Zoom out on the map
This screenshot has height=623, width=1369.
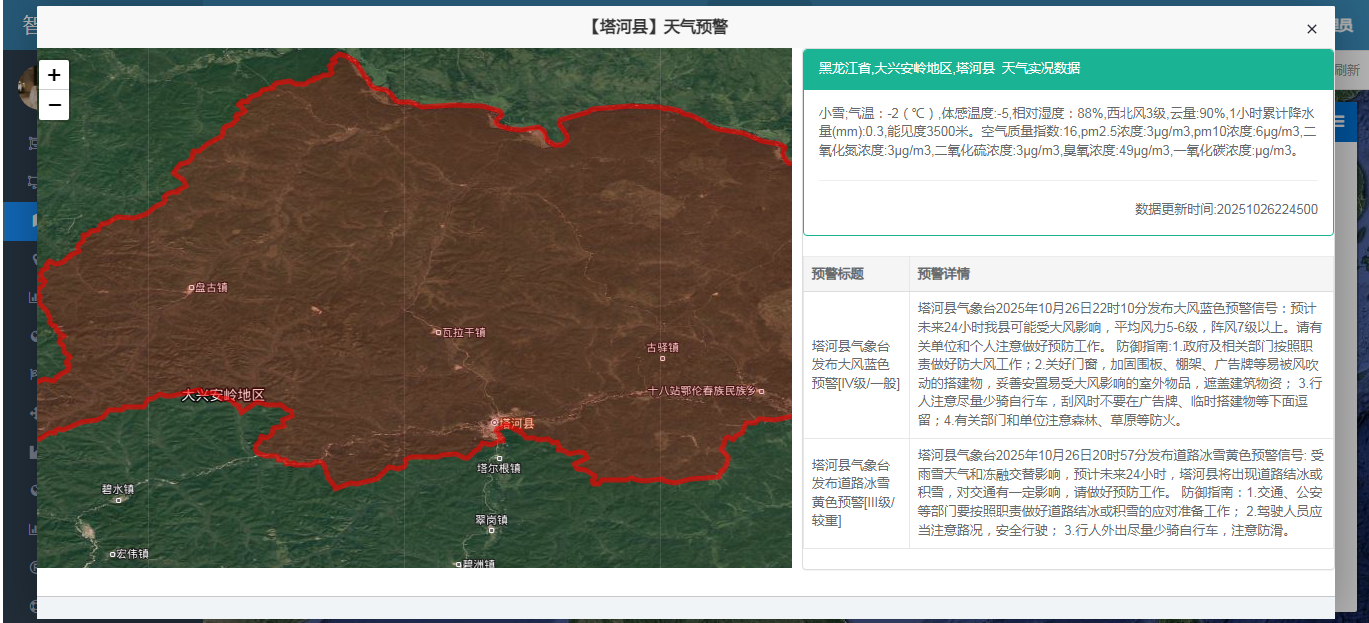[x=54, y=105]
